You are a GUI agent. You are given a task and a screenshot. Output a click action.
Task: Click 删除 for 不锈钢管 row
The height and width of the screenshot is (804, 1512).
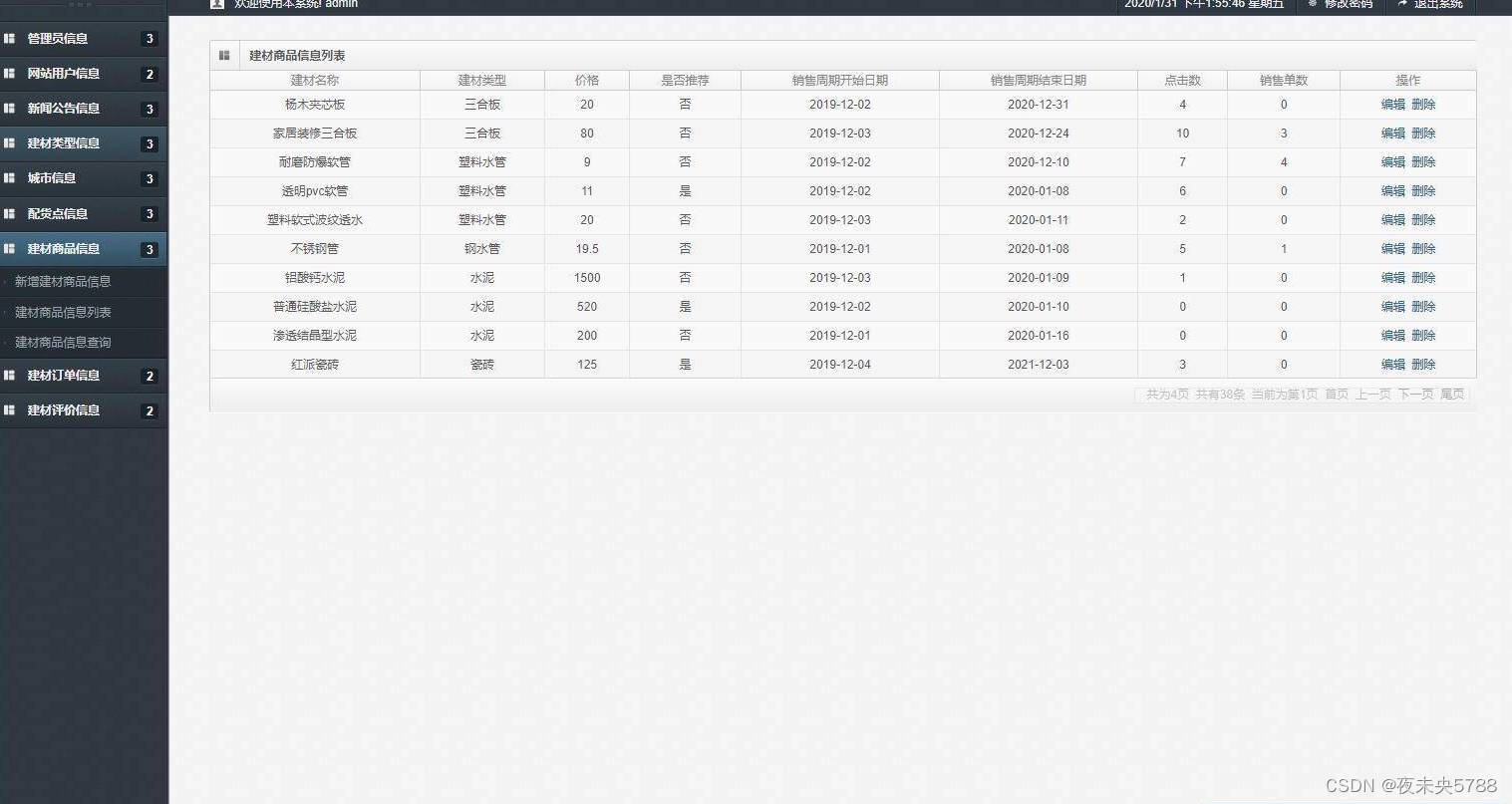(x=1423, y=249)
